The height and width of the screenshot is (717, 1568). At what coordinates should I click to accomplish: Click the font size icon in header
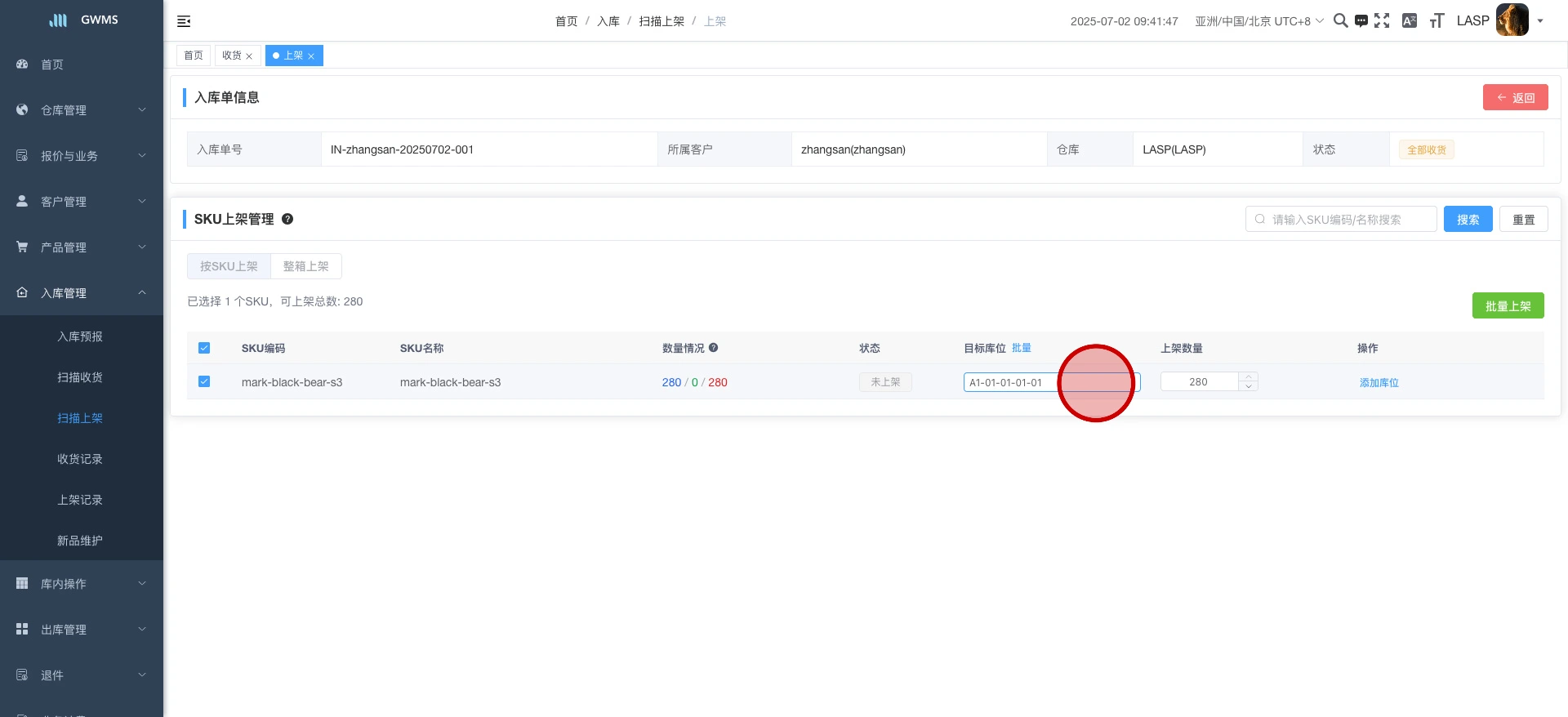[x=1437, y=21]
